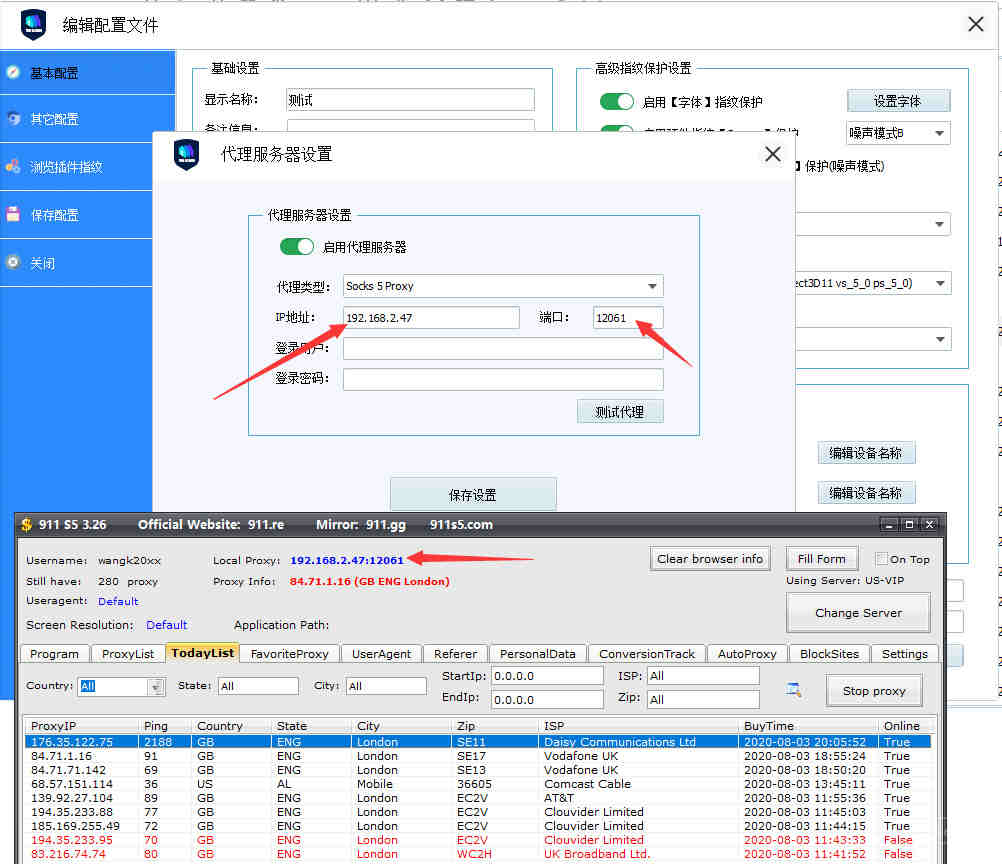The height and width of the screenshot is (864, 1002).
Task: Click the State filter field
Action: (x=258, y=686)
